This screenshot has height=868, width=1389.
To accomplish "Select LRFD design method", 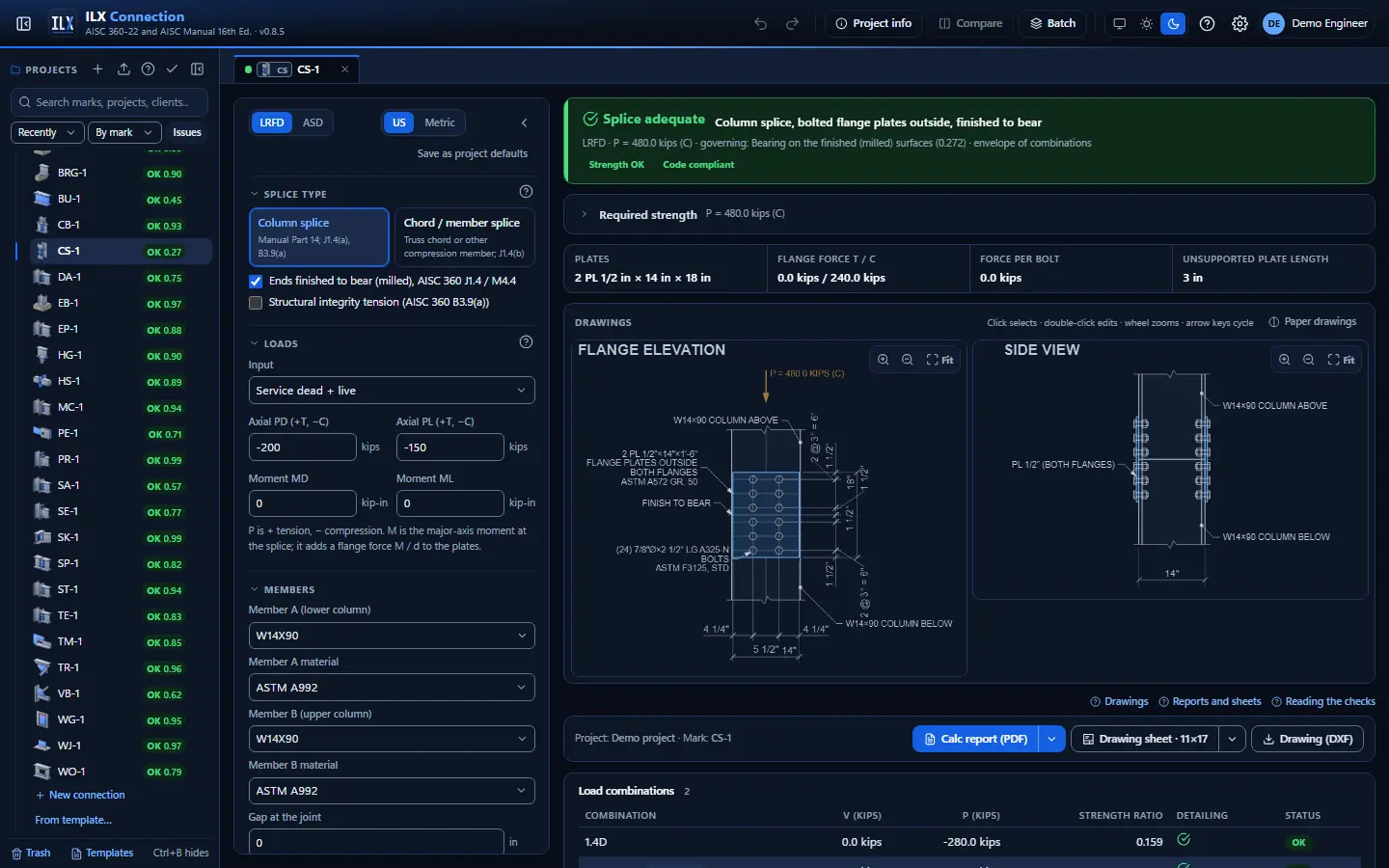I will [272, 122].
